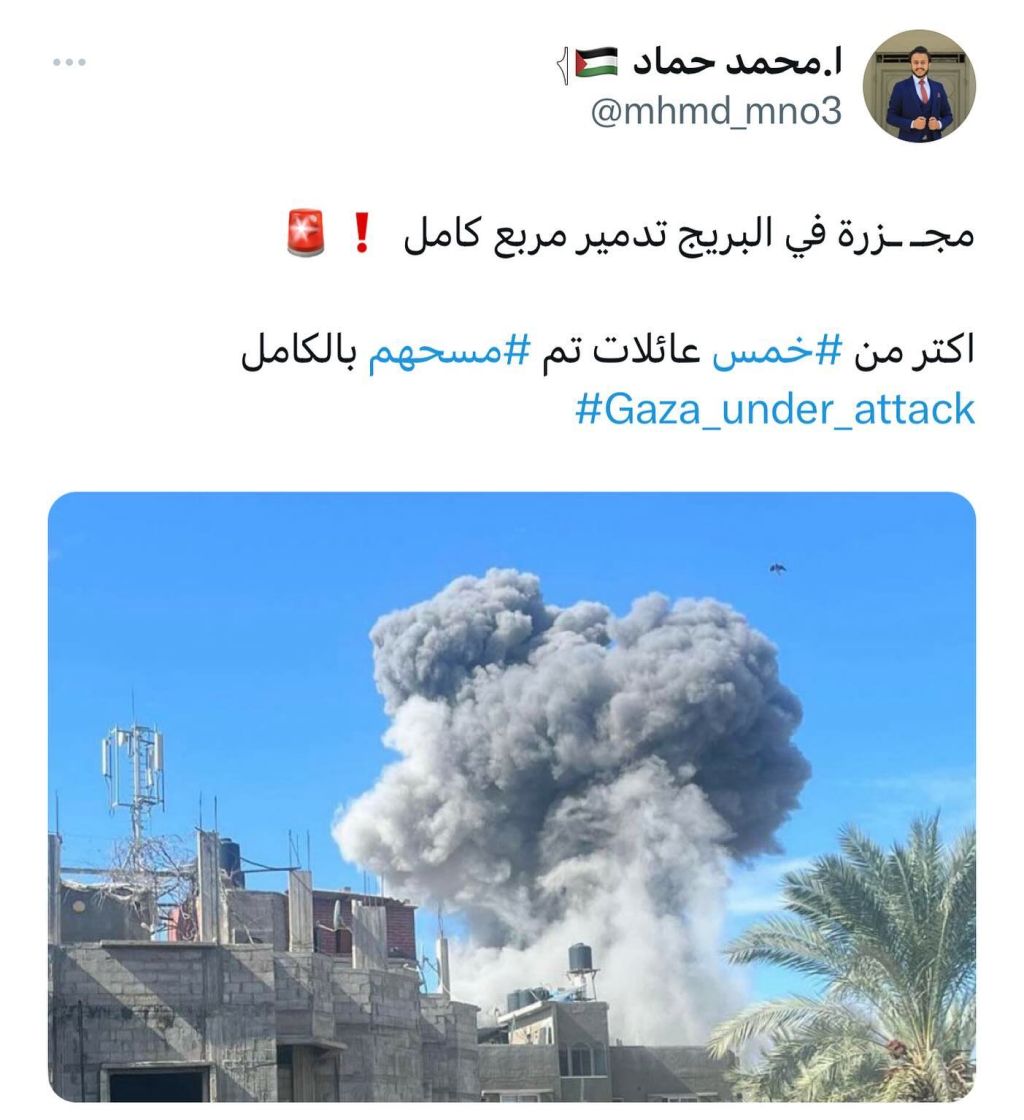Click the grey smoke cloud center

tap(571, 750)
